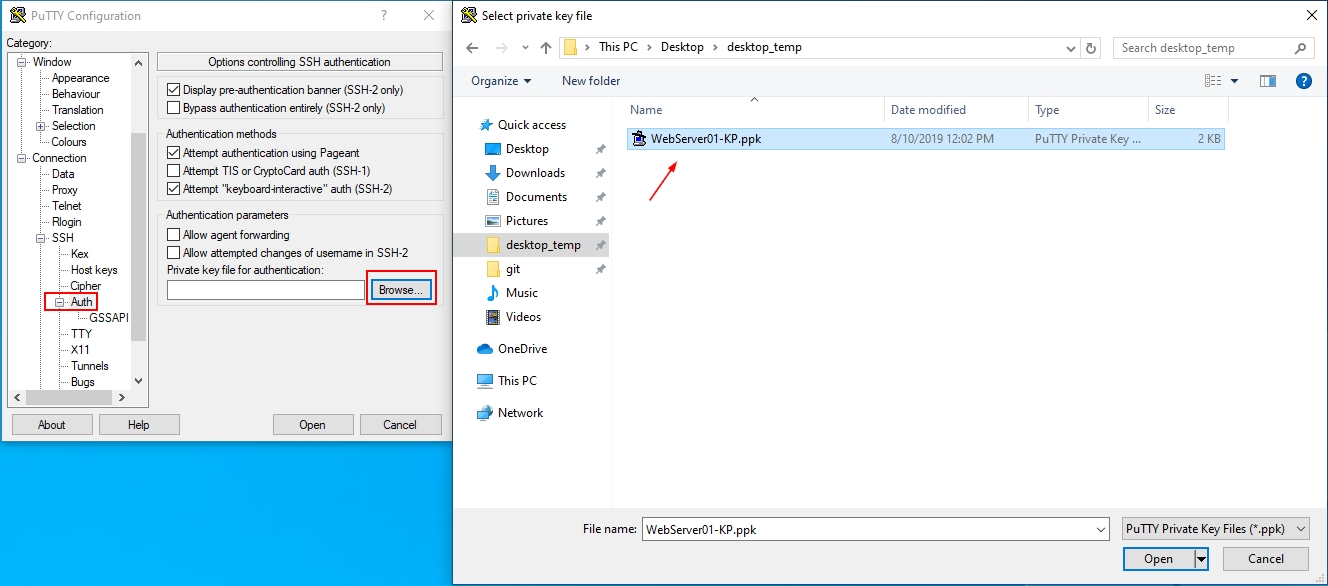Toggle Display pre-authentication banner checkbox

click(174, 90)
